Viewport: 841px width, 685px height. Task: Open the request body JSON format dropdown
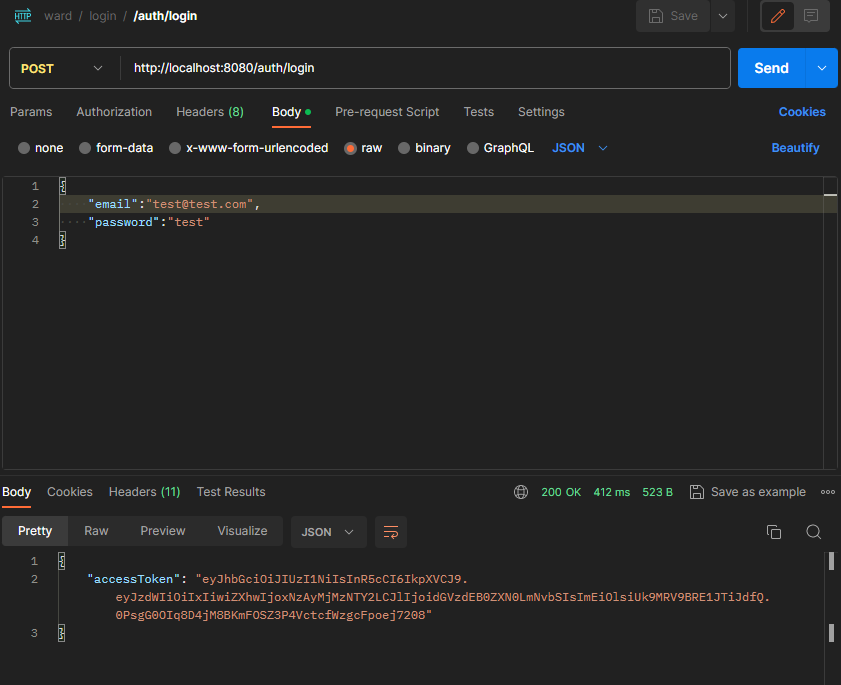[580, 148]
